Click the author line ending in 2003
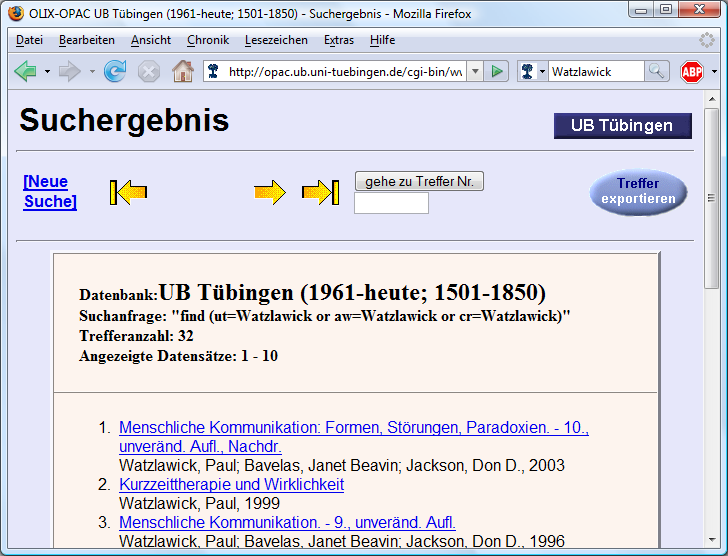The height and width of the screenshot is (556, 728). coord(342,465)
